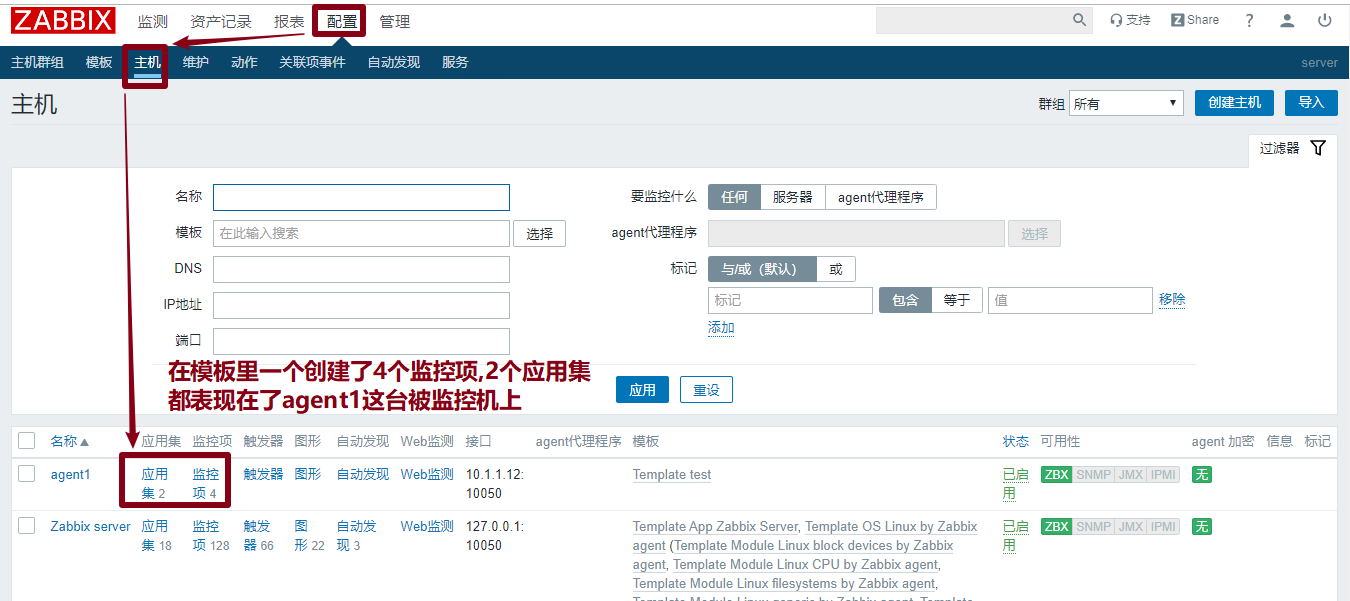Click agent1 IPMI availability badge
This screenshot has height=601, width=1350.
point(1163,474)
